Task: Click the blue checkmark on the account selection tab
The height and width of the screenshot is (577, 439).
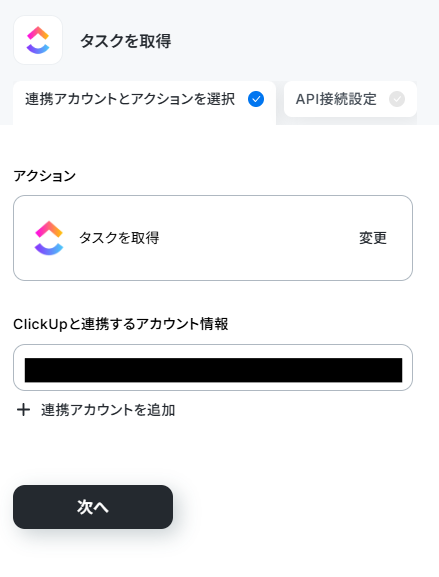Action: [256, 99]
